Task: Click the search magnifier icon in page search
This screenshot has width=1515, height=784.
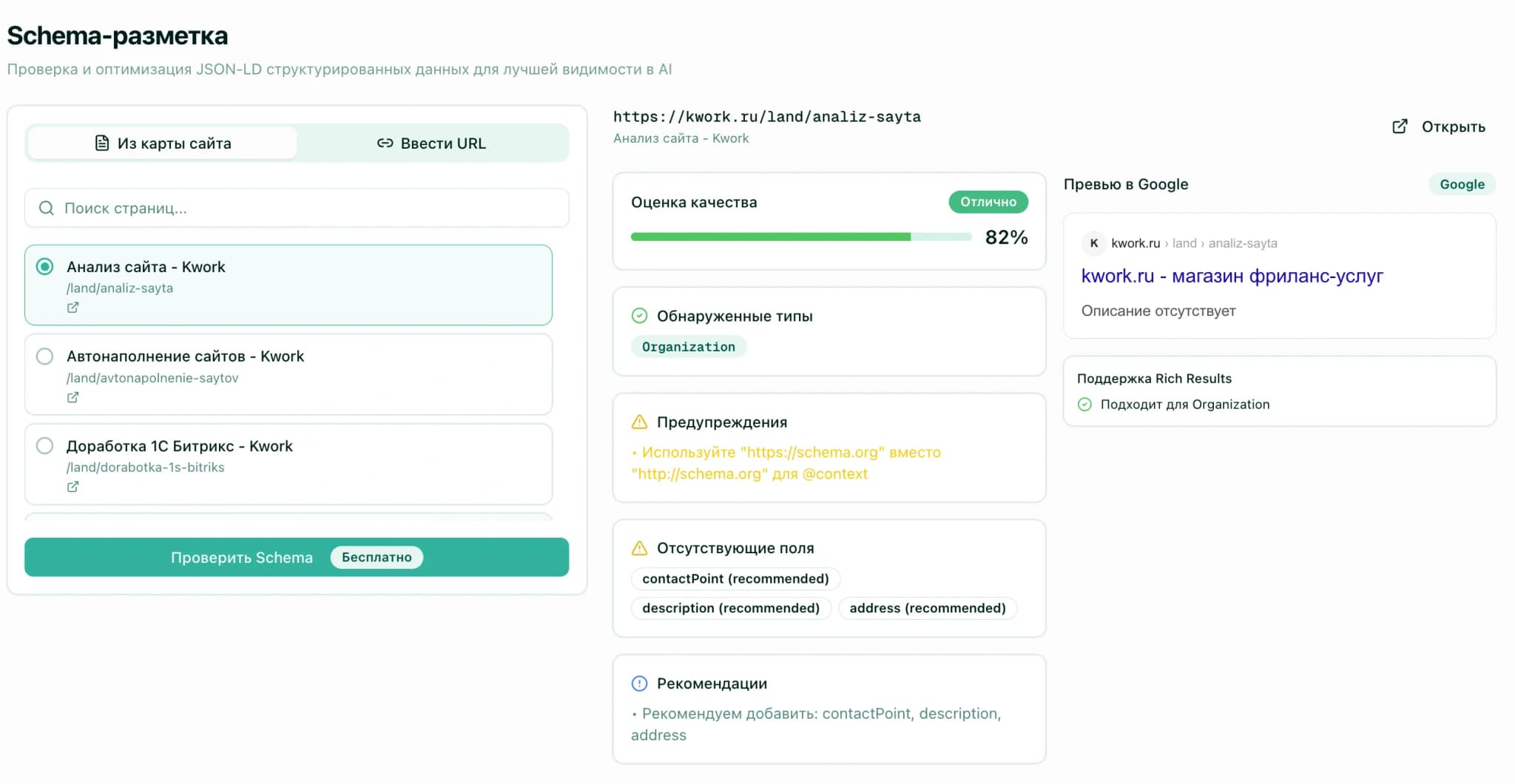Action: [47, 208]
